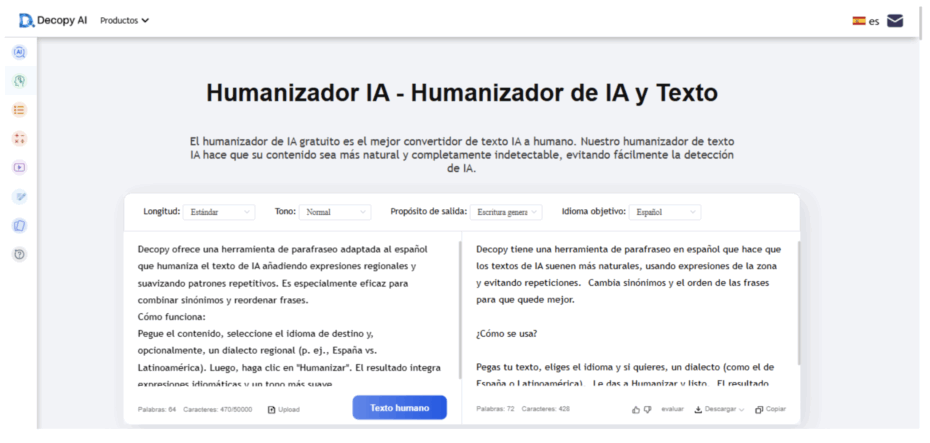Open the blue cards tool sidebar icon
The height and width of the screenshot is (443, 930).
tap(20, 225)
